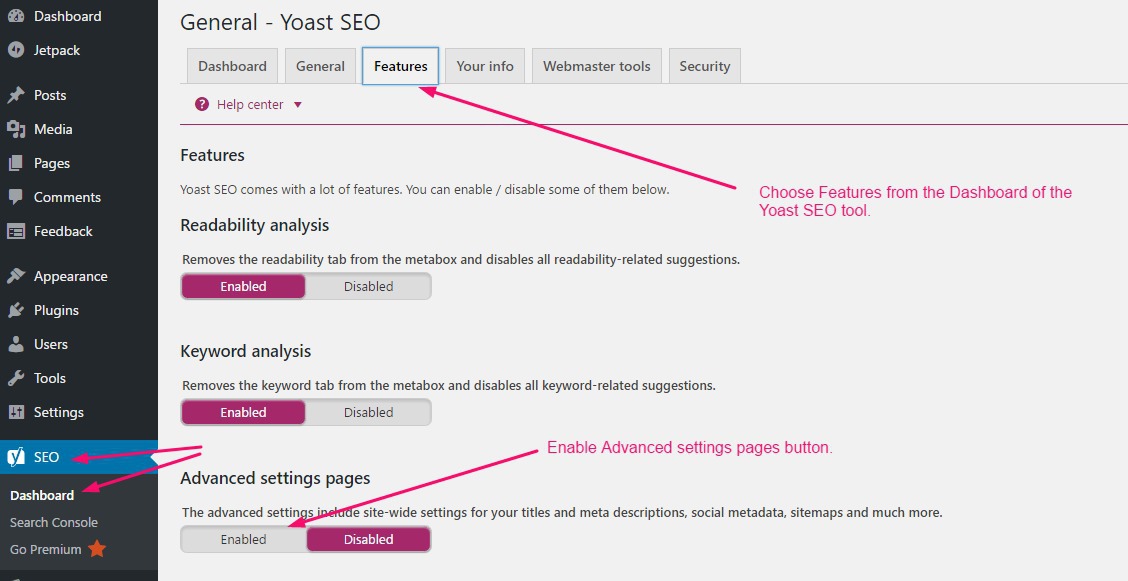Open the Dashboard tab of Yoast
This screenshot has height=581, width=1128.
click(232, 66)
